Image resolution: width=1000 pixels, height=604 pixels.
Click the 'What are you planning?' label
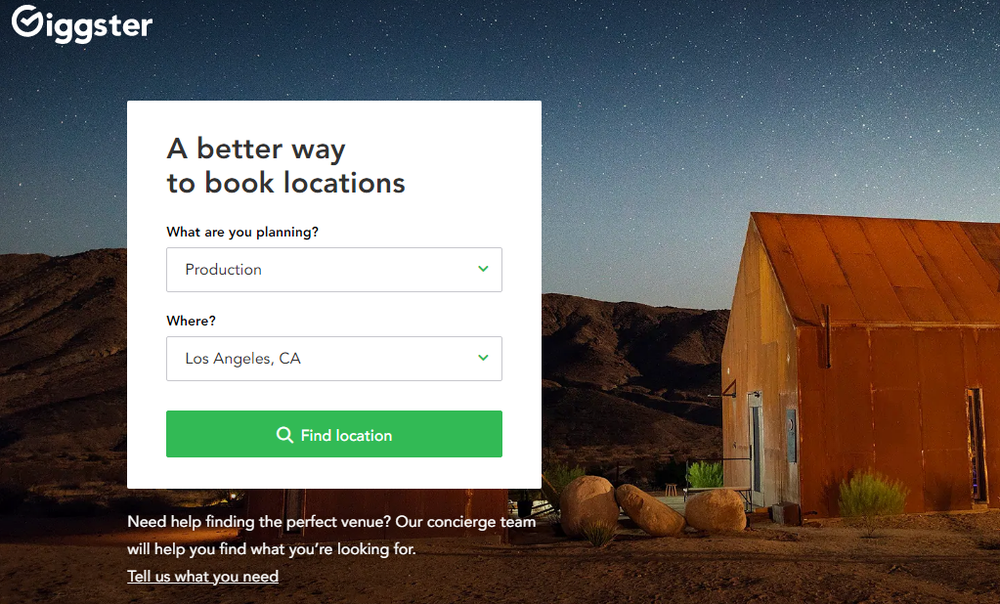coord(242,232)
